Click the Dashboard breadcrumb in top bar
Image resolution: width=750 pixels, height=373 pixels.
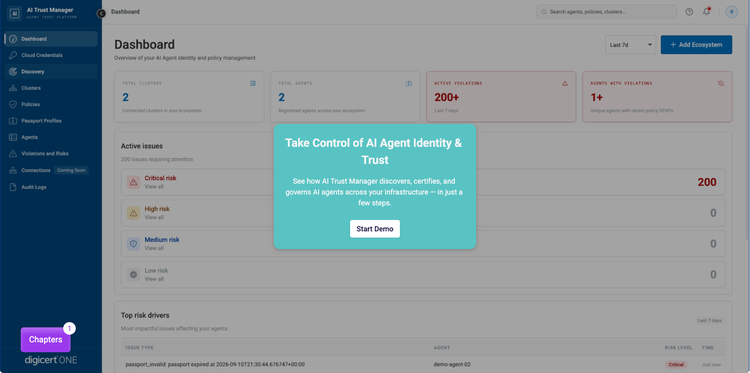[x=125, y=12]
